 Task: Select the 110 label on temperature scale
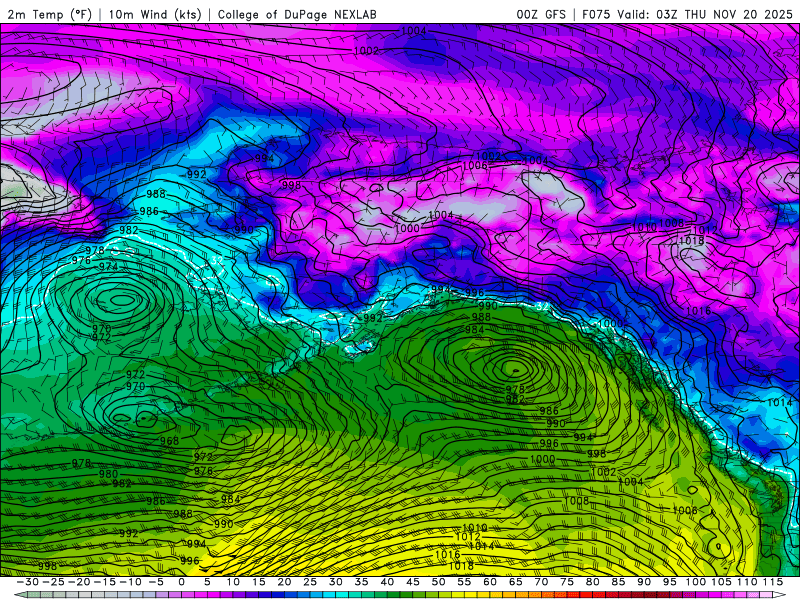coord(747,582)
